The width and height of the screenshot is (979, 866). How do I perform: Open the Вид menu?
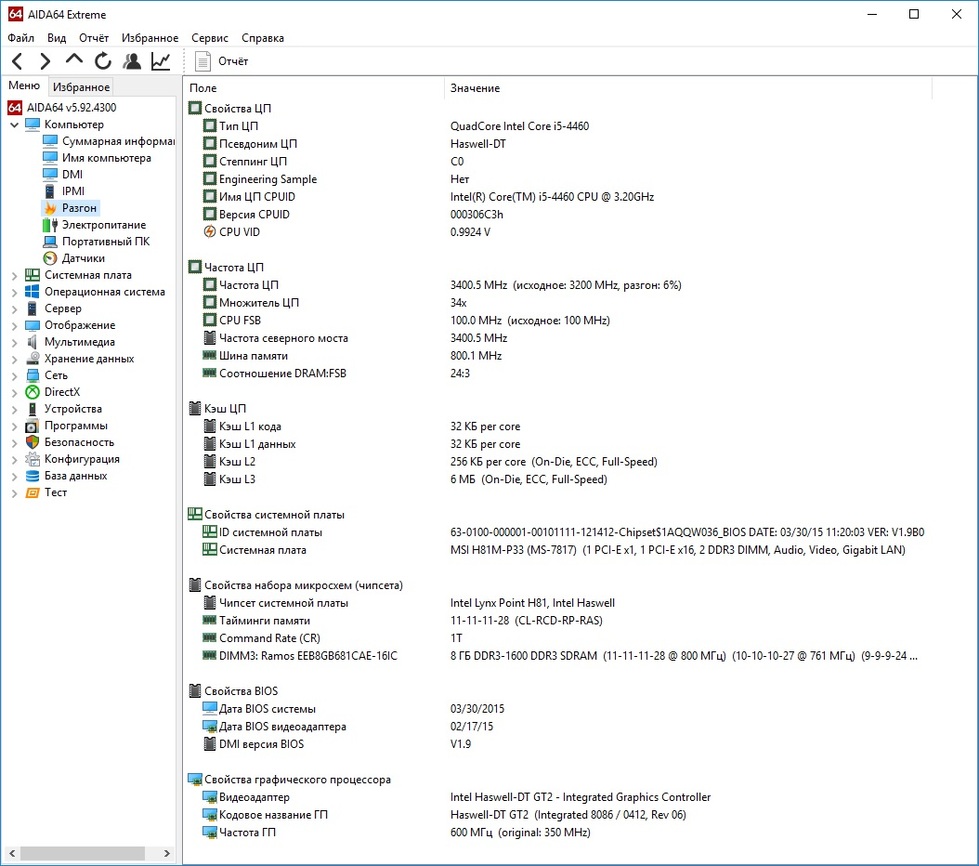pyautogui.click(x=56, y=38)
